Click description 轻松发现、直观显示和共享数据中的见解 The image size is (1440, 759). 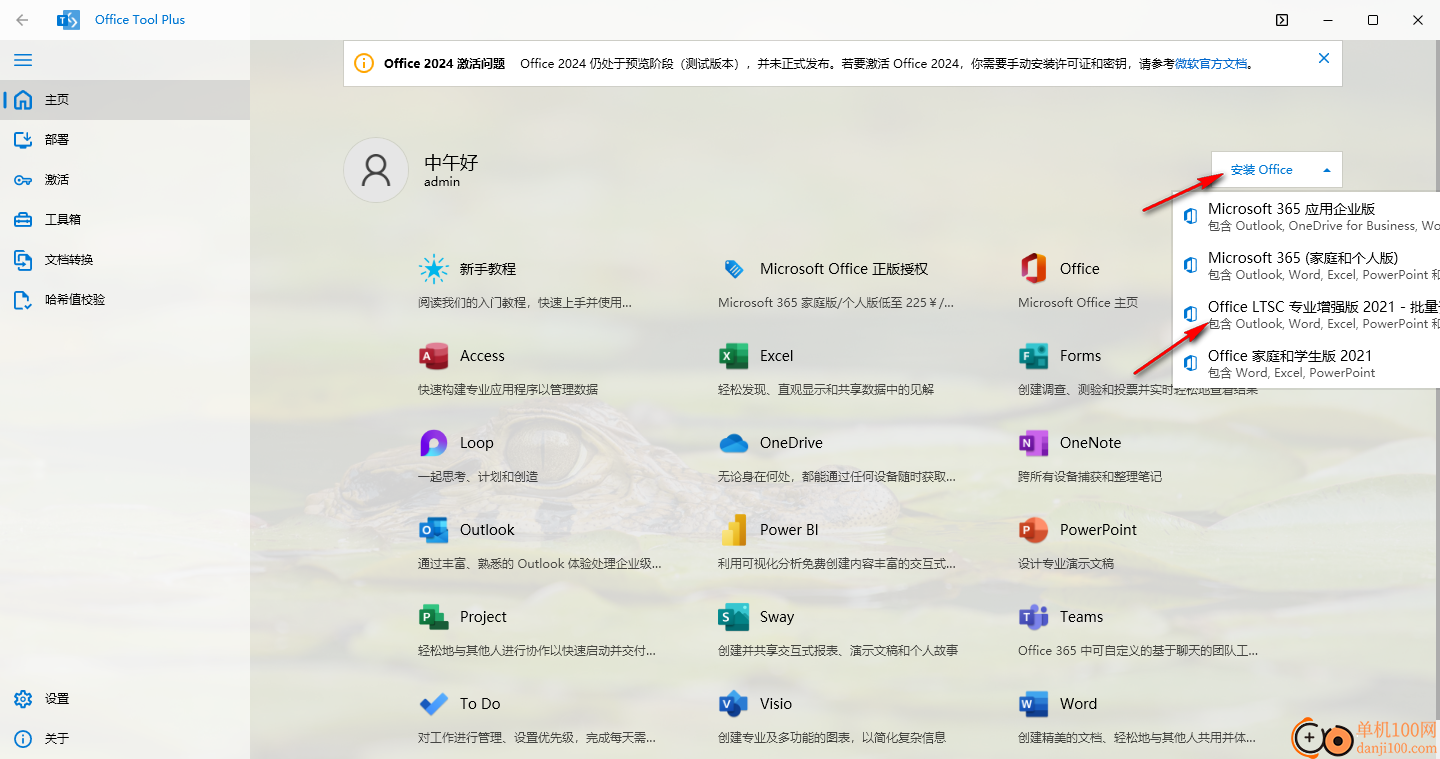coord(826,390)
